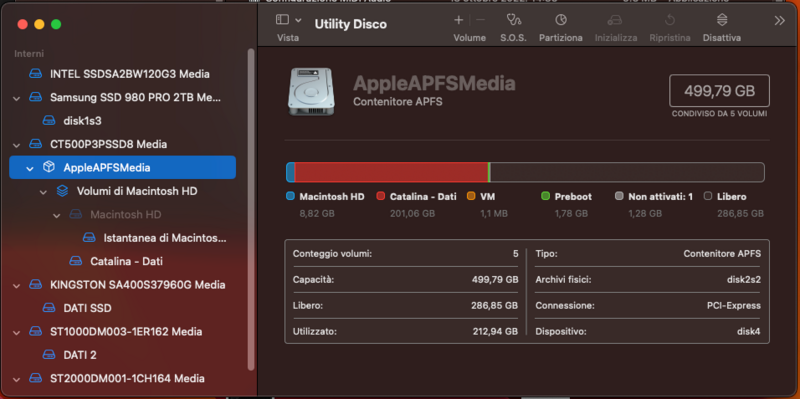
Task: Click grey Non attivati legend swatch
Action: pyautogui.click(x=619, y=196)
